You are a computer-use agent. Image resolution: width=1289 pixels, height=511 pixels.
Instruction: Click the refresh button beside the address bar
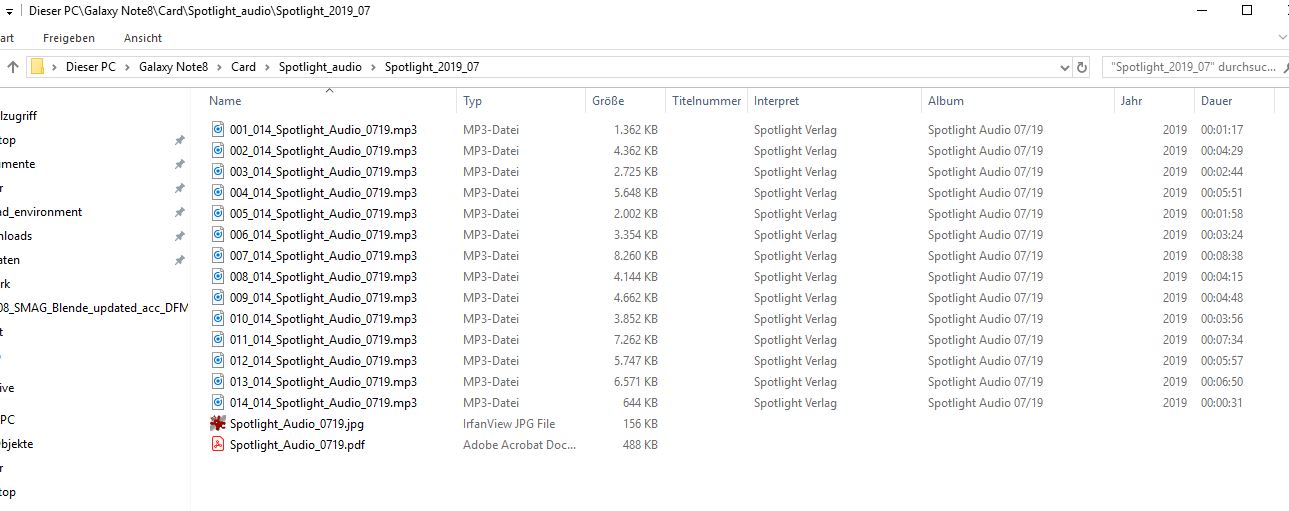click(x=1081, y=67)
